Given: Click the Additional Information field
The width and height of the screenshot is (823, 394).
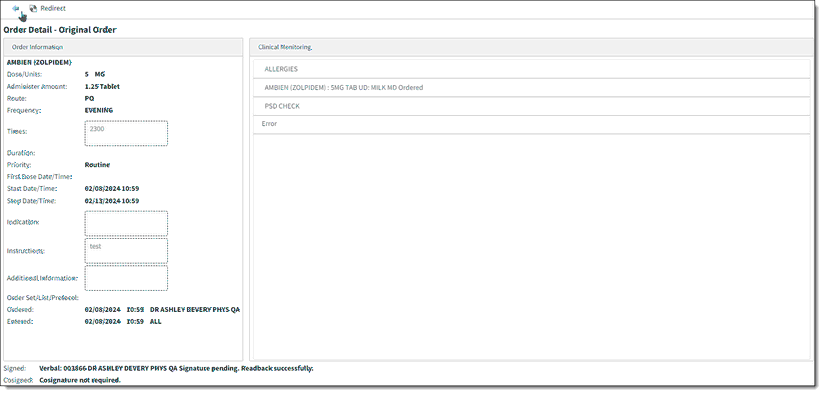Looking at the screenshot, I should 126,278.
